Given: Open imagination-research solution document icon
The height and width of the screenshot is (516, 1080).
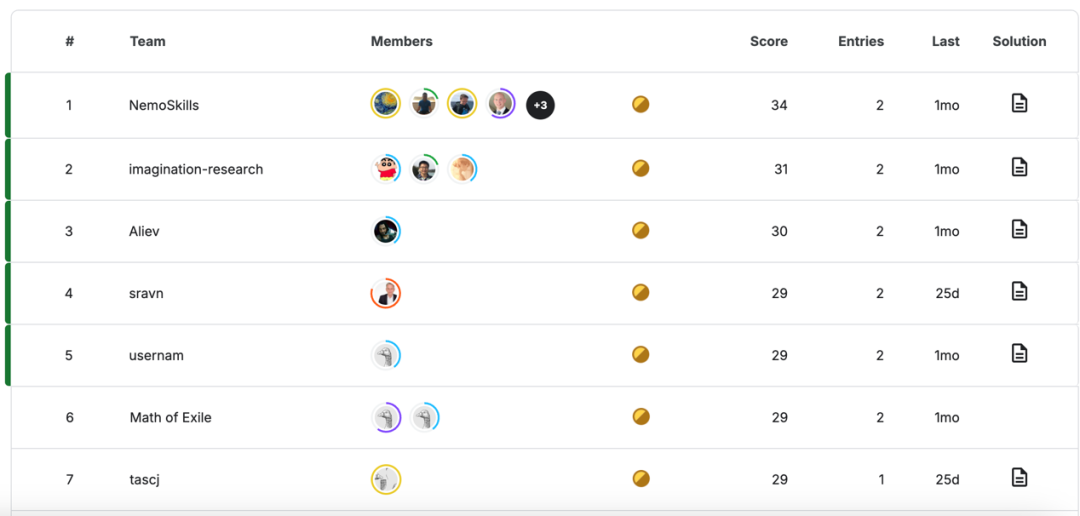Looking at the screenshot, I should (x=1019, y=167).
